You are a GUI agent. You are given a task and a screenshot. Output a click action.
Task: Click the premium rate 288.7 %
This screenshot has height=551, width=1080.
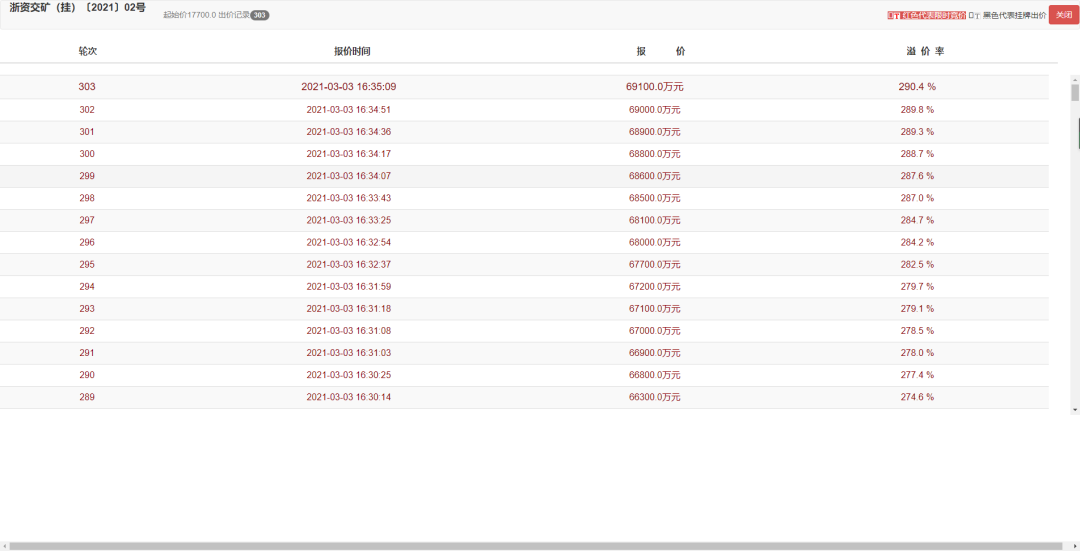click(x=917, y=154)
